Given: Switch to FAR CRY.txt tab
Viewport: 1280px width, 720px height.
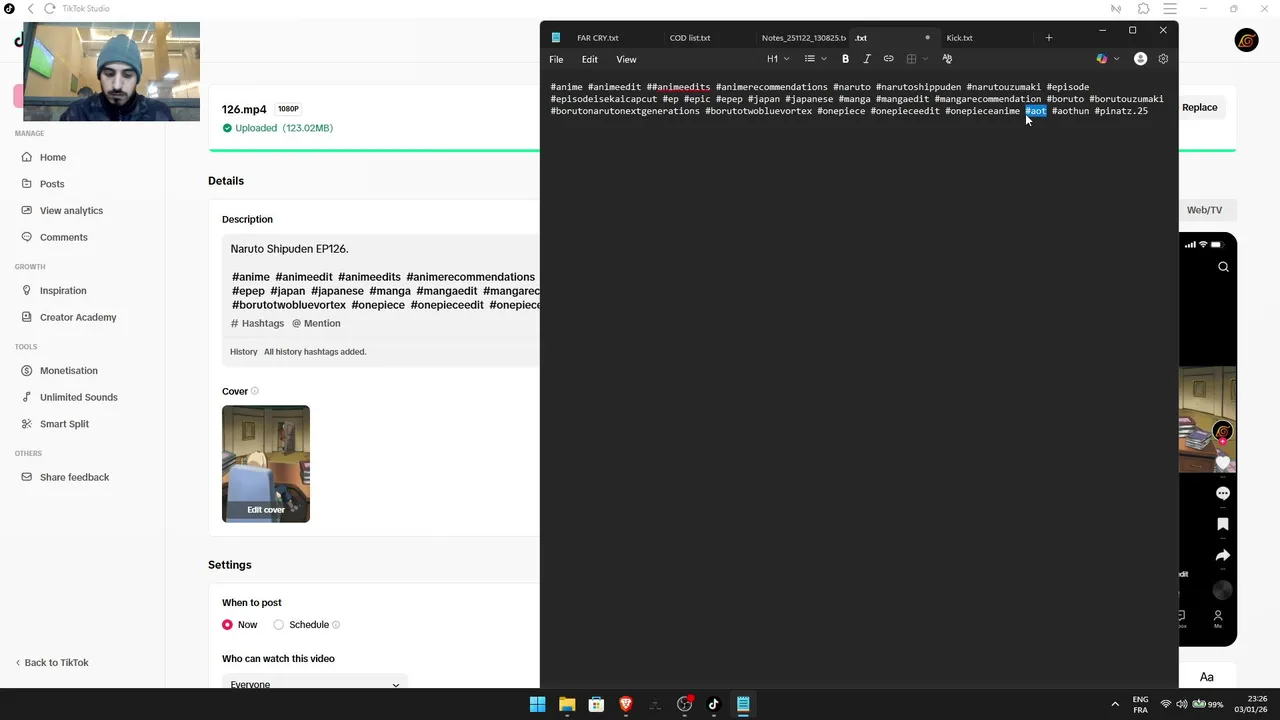Looking at the screenshot, I should click(598, 38).
